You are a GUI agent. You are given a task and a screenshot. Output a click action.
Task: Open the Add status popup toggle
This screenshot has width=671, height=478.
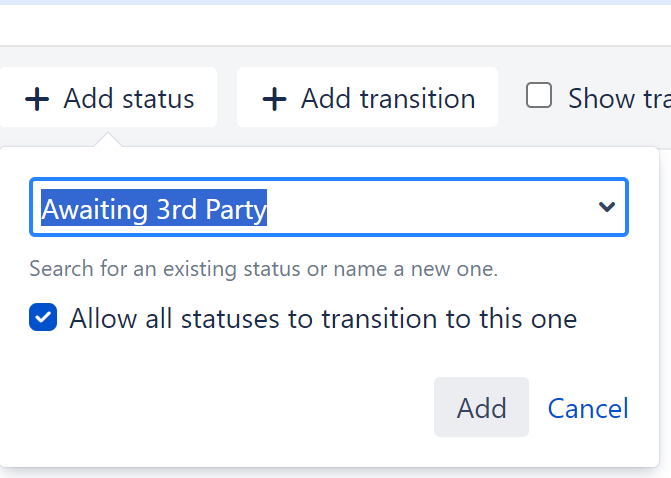point(108,98)
